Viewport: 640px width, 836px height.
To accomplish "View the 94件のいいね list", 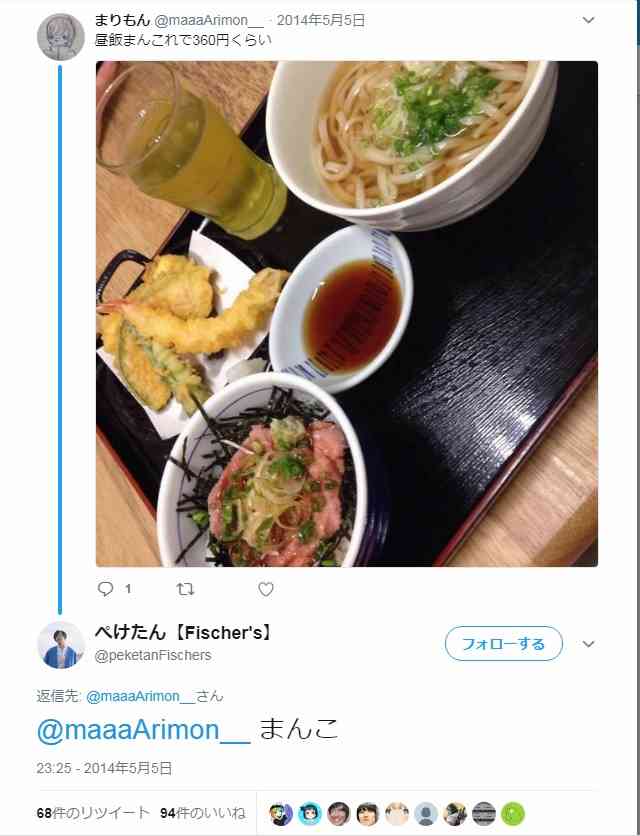I will [x=203, y=813].
